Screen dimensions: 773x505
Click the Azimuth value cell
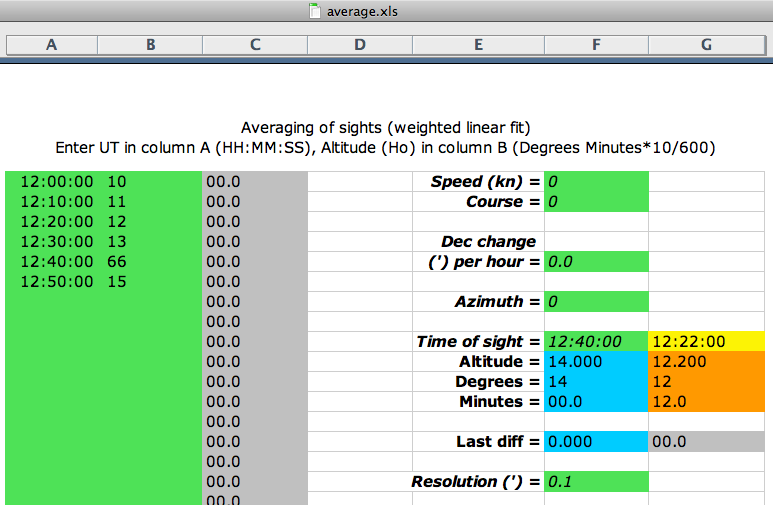coord(595,302)
